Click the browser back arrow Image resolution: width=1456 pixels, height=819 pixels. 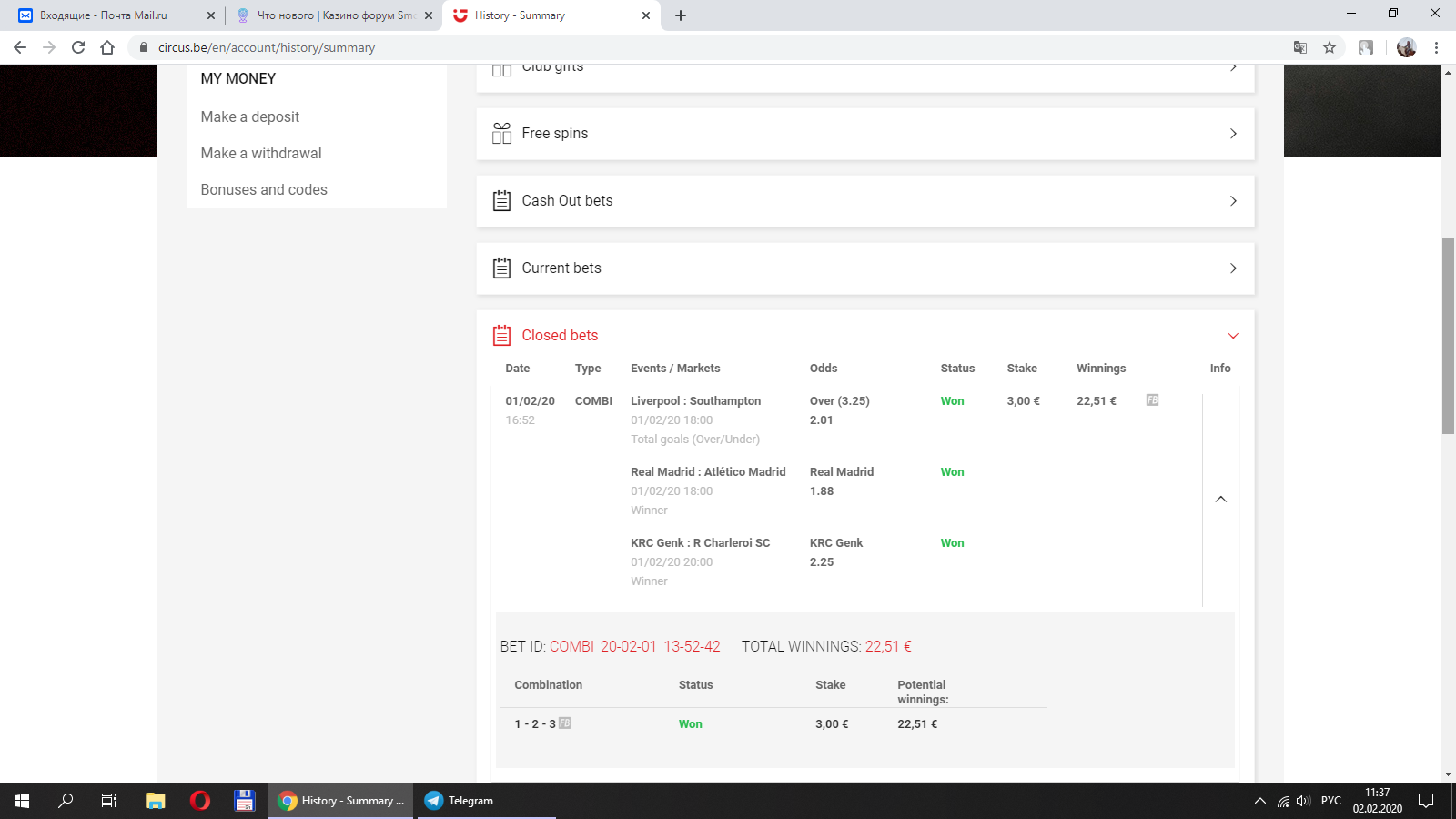(20, 47)
